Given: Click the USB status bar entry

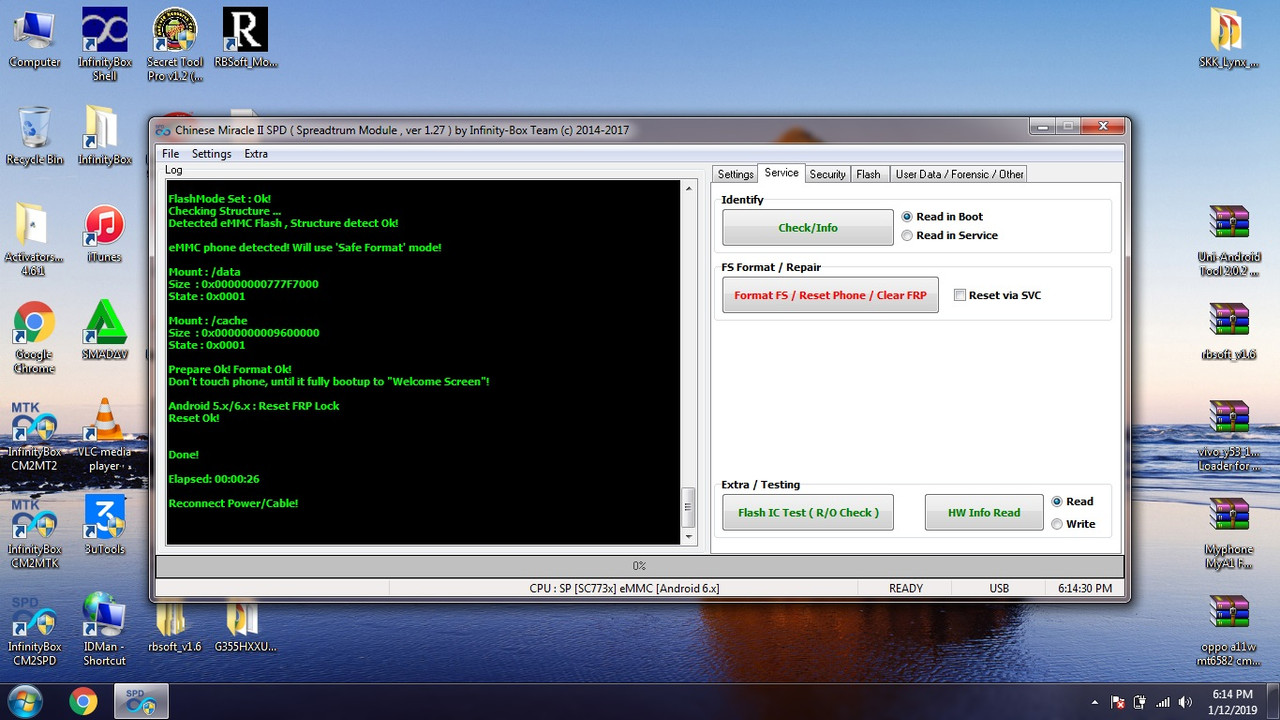Looking at the screenshot, I should tap(999, 589).
